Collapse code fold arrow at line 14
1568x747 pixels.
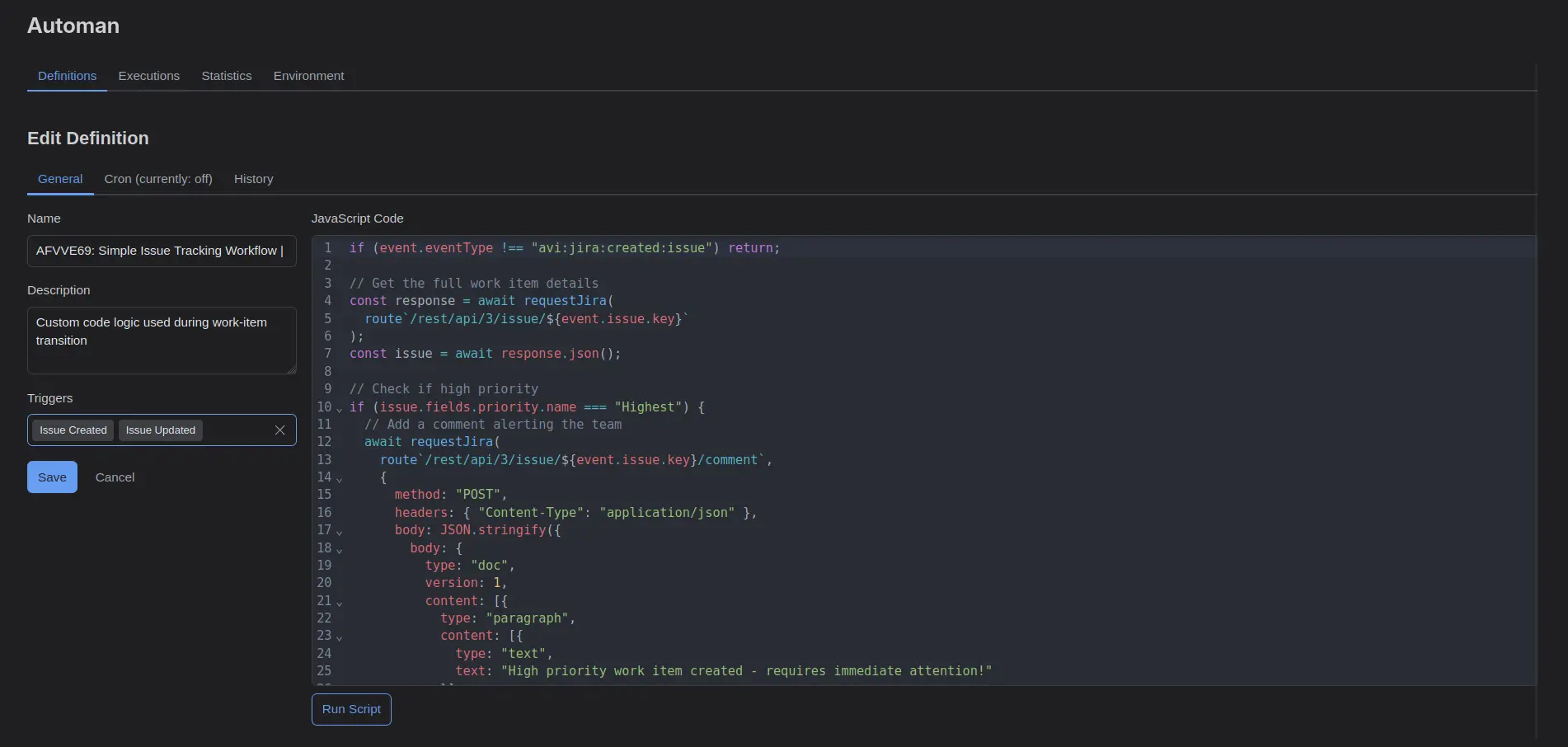tap(339, 479)
